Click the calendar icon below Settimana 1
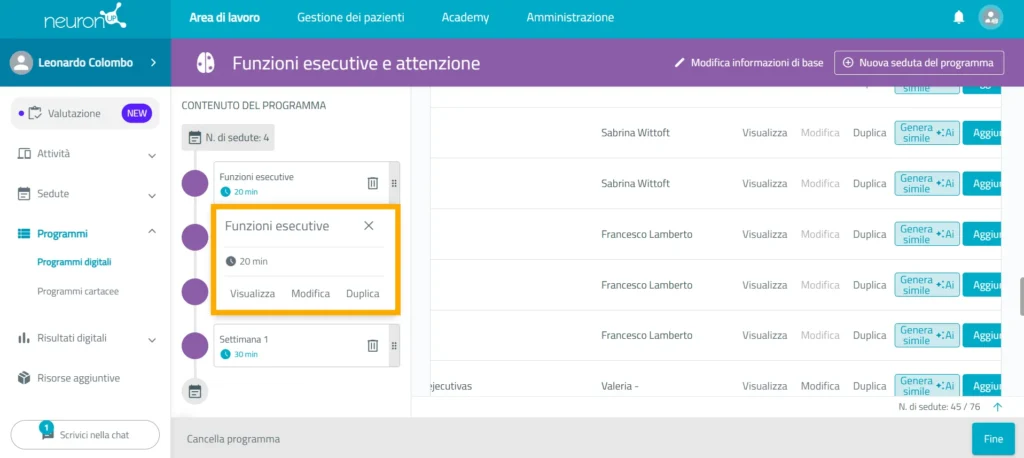 coord(195,391)
